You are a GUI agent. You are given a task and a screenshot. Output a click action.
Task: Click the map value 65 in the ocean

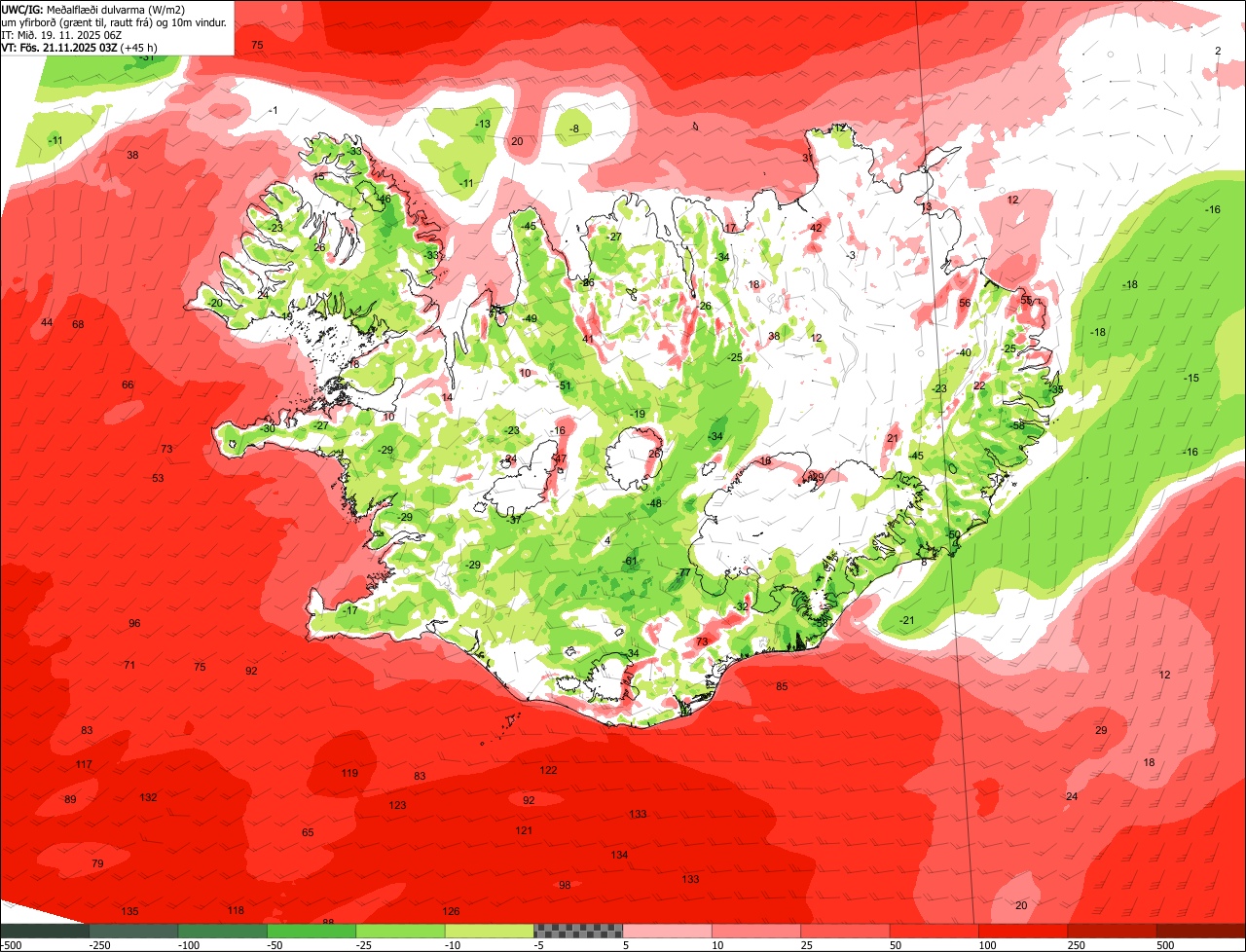pyautogui.click(x=308, y=832)
